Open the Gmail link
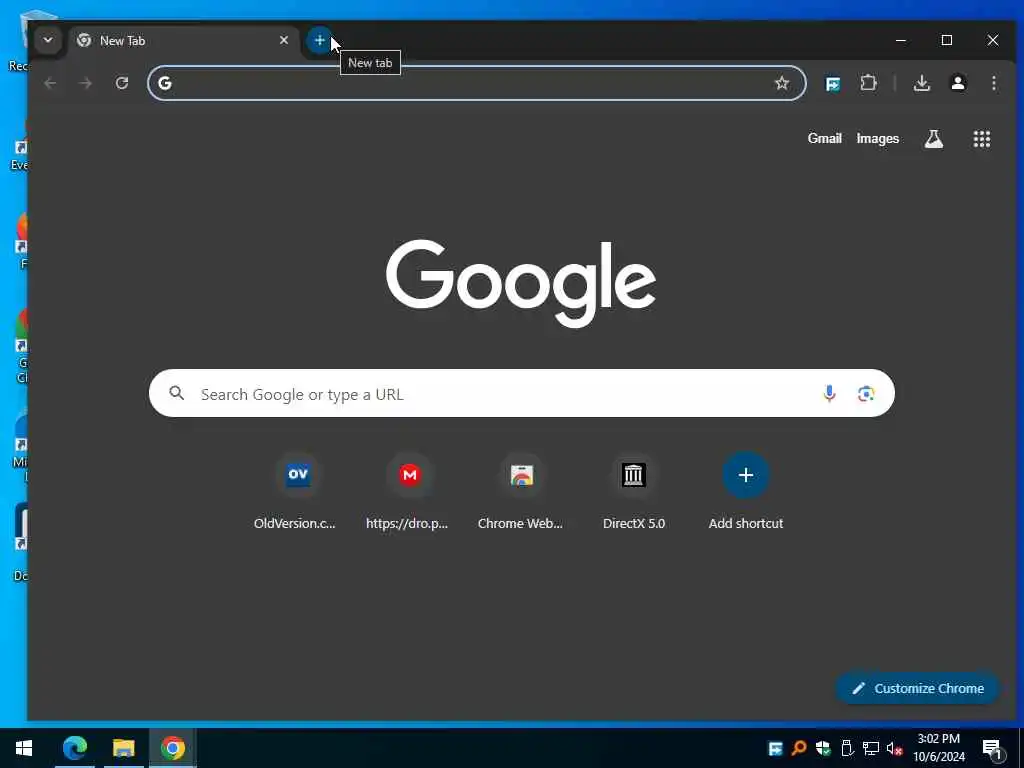1024x768 pixels. pyautogui.click(x=824, y=138)
